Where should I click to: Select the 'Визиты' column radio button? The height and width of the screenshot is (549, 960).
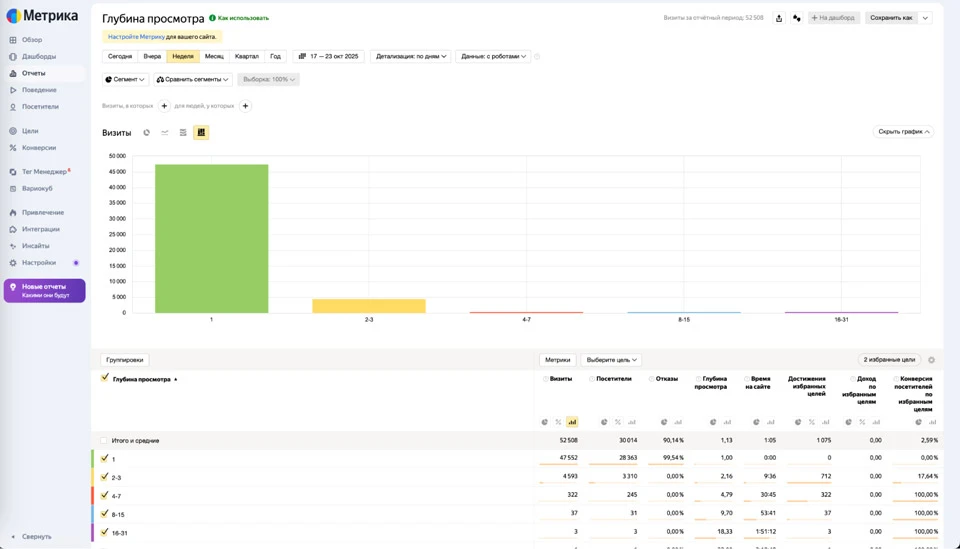(x=546, y=379)
